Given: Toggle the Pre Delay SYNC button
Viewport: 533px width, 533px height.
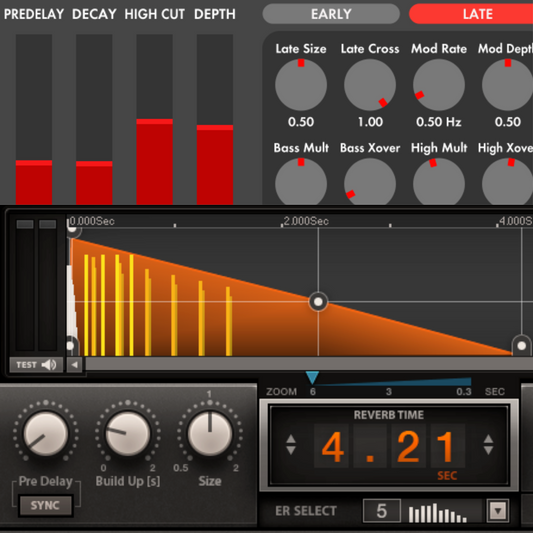Looking at the screenshot, I should pos(45,505).
